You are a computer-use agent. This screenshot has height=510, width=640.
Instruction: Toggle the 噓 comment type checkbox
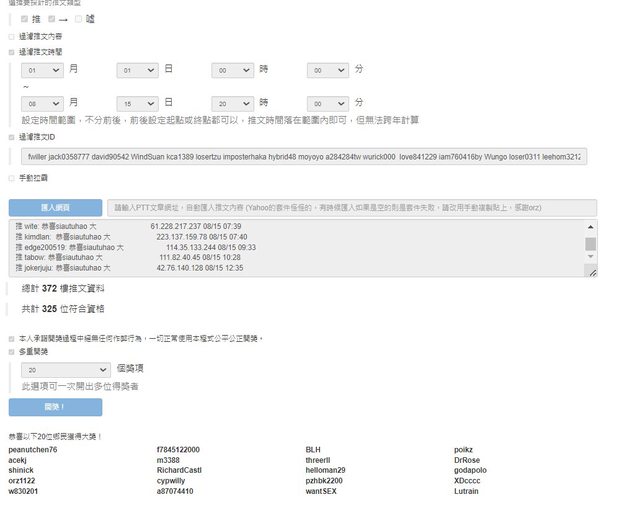tap(78, 18)
